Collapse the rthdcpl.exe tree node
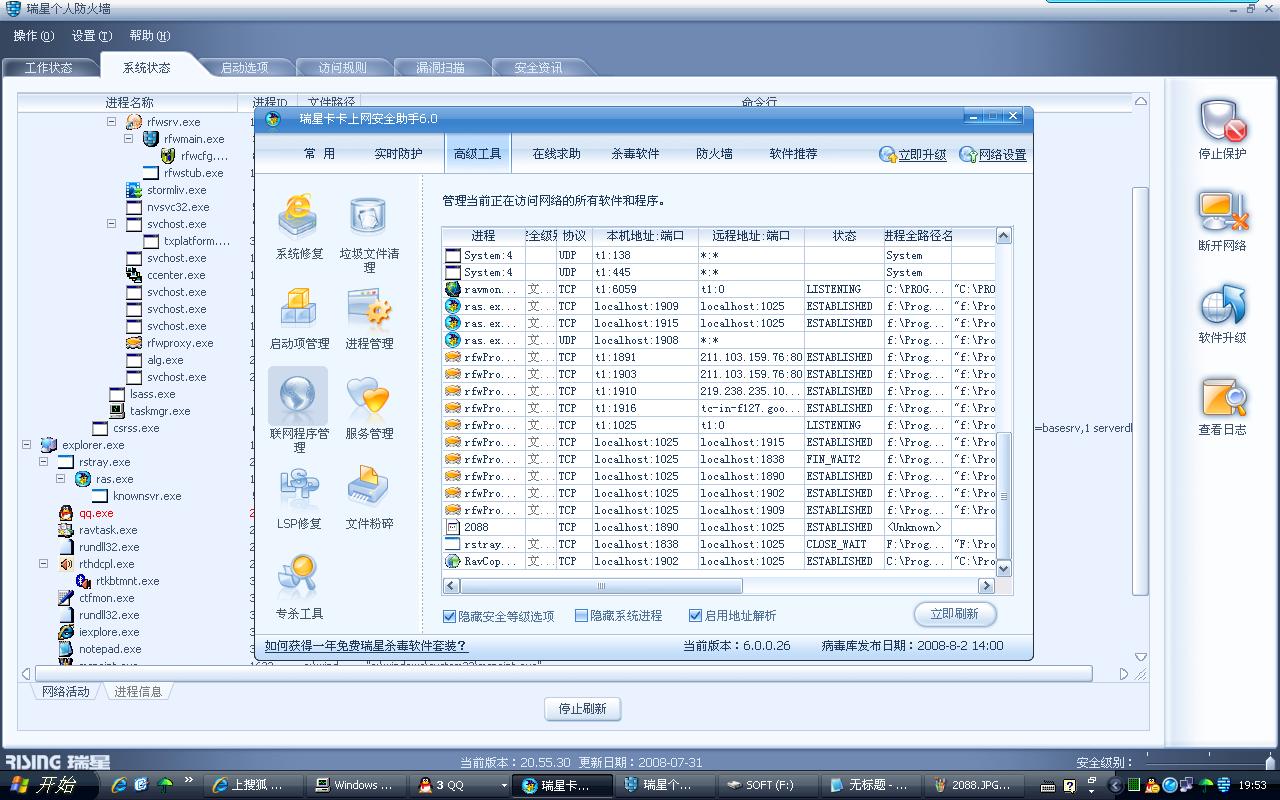 44,564
